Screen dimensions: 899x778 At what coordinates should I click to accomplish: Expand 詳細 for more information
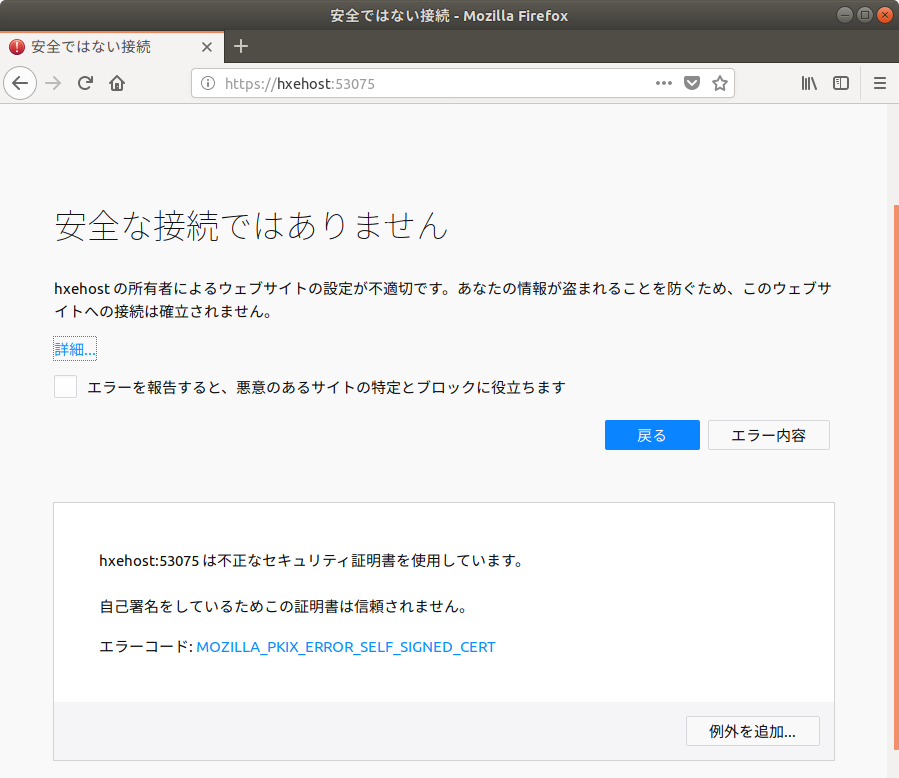(x=75, y=348)
